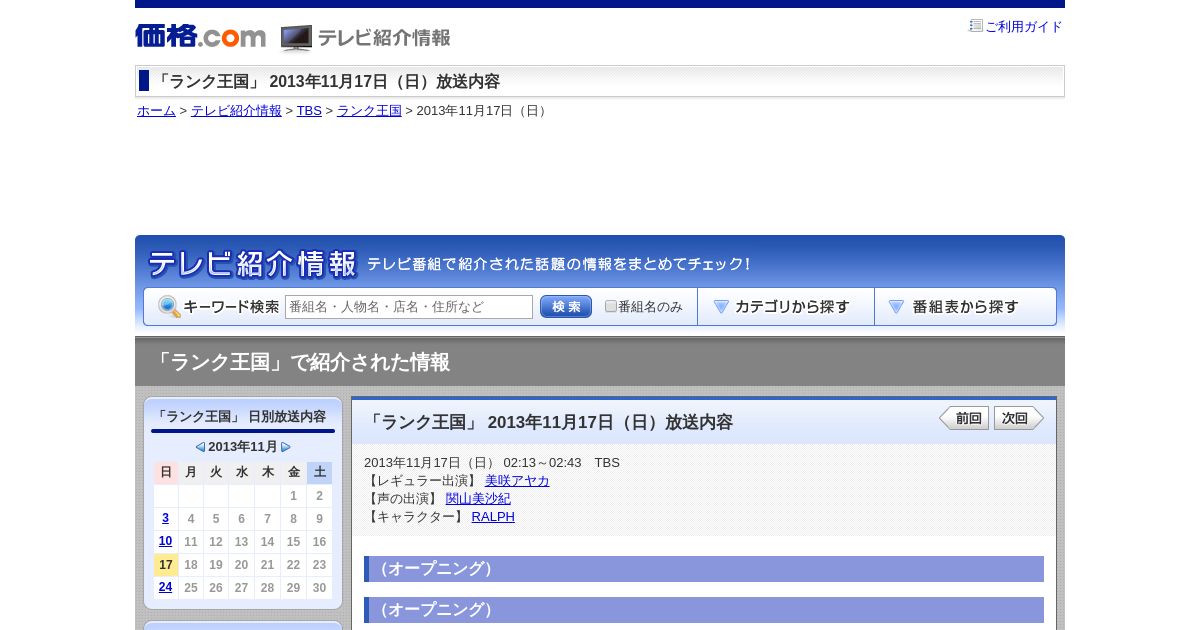Screen dimensions: 1200x630
Task: Open the 関山美沙紀 voice cast link
Action: (478, 499)
